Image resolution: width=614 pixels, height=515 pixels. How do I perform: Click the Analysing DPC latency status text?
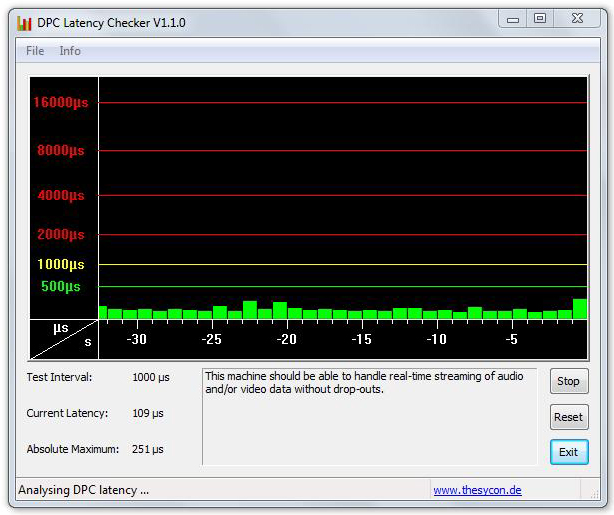tap(83, 490)
